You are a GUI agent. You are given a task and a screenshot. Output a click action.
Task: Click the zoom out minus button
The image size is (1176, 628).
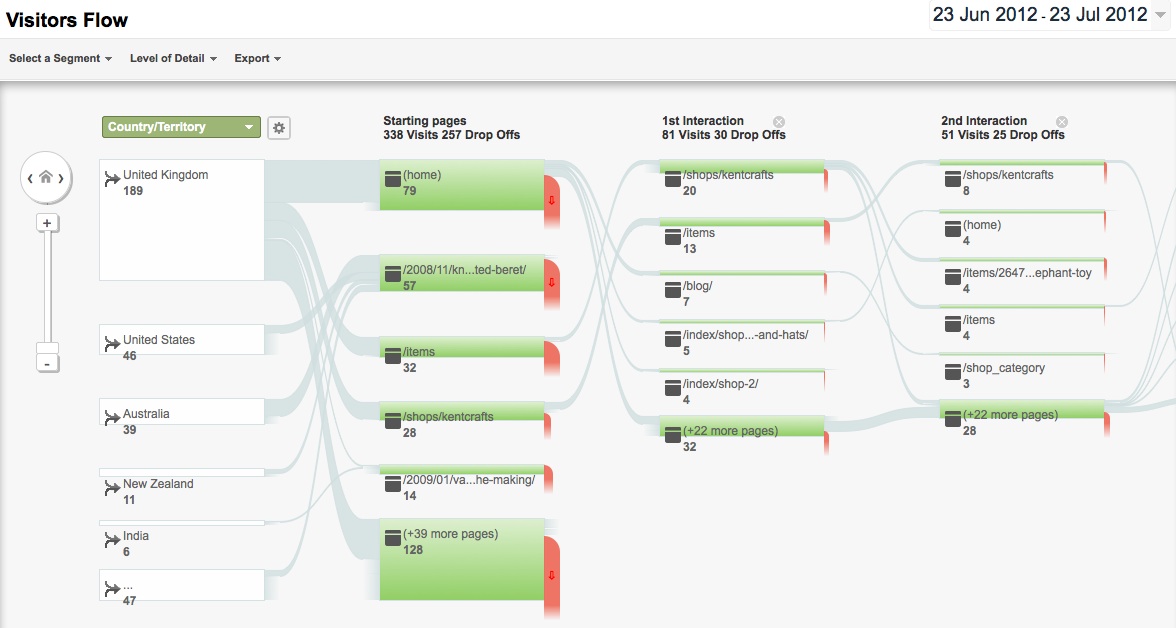coord(47,364)
